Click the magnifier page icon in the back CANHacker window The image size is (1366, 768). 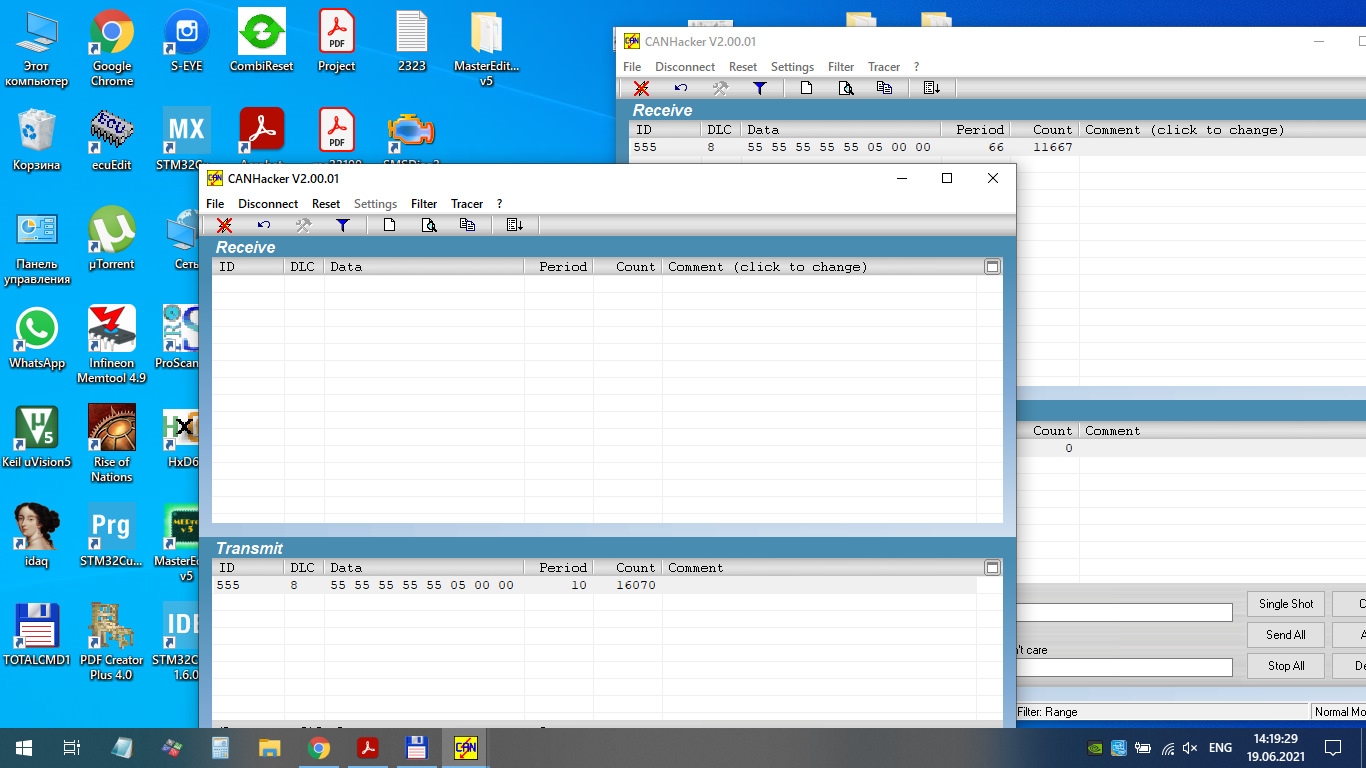click(x=846, y=88)
